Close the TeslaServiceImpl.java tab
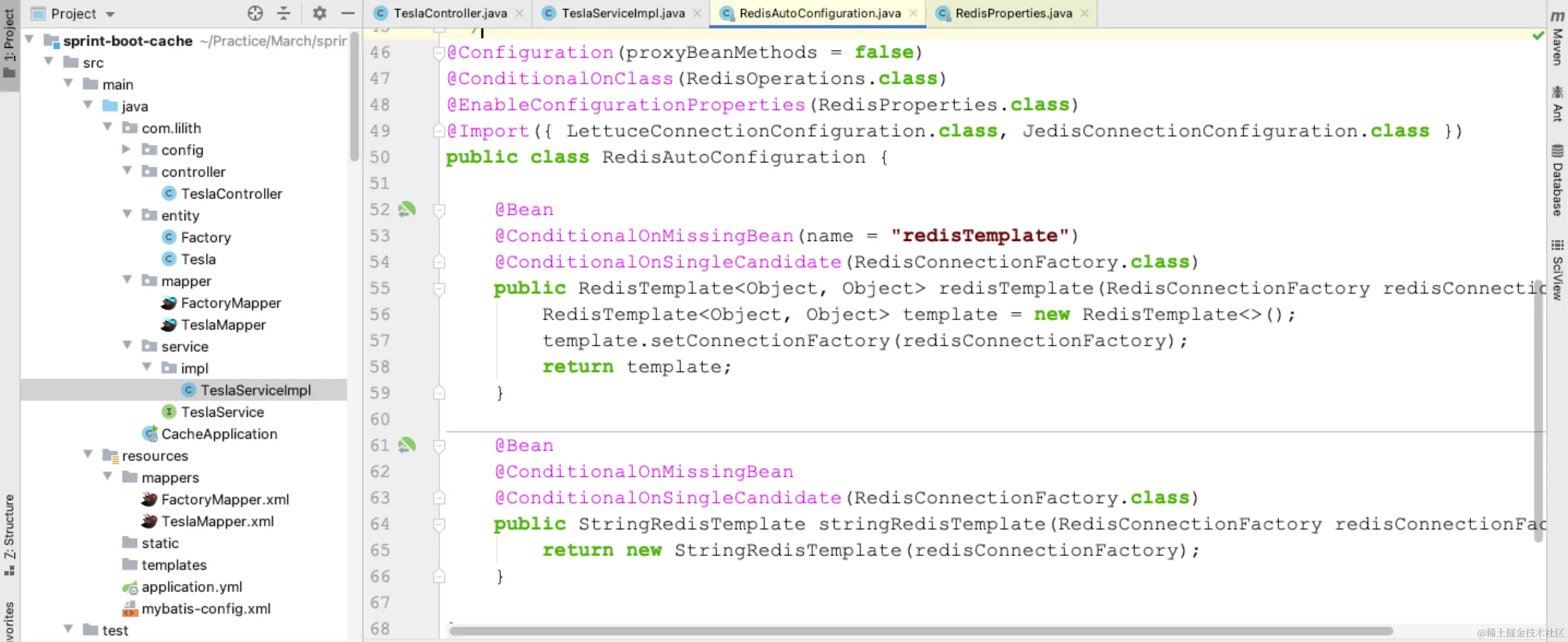 [x=698, y=13]
